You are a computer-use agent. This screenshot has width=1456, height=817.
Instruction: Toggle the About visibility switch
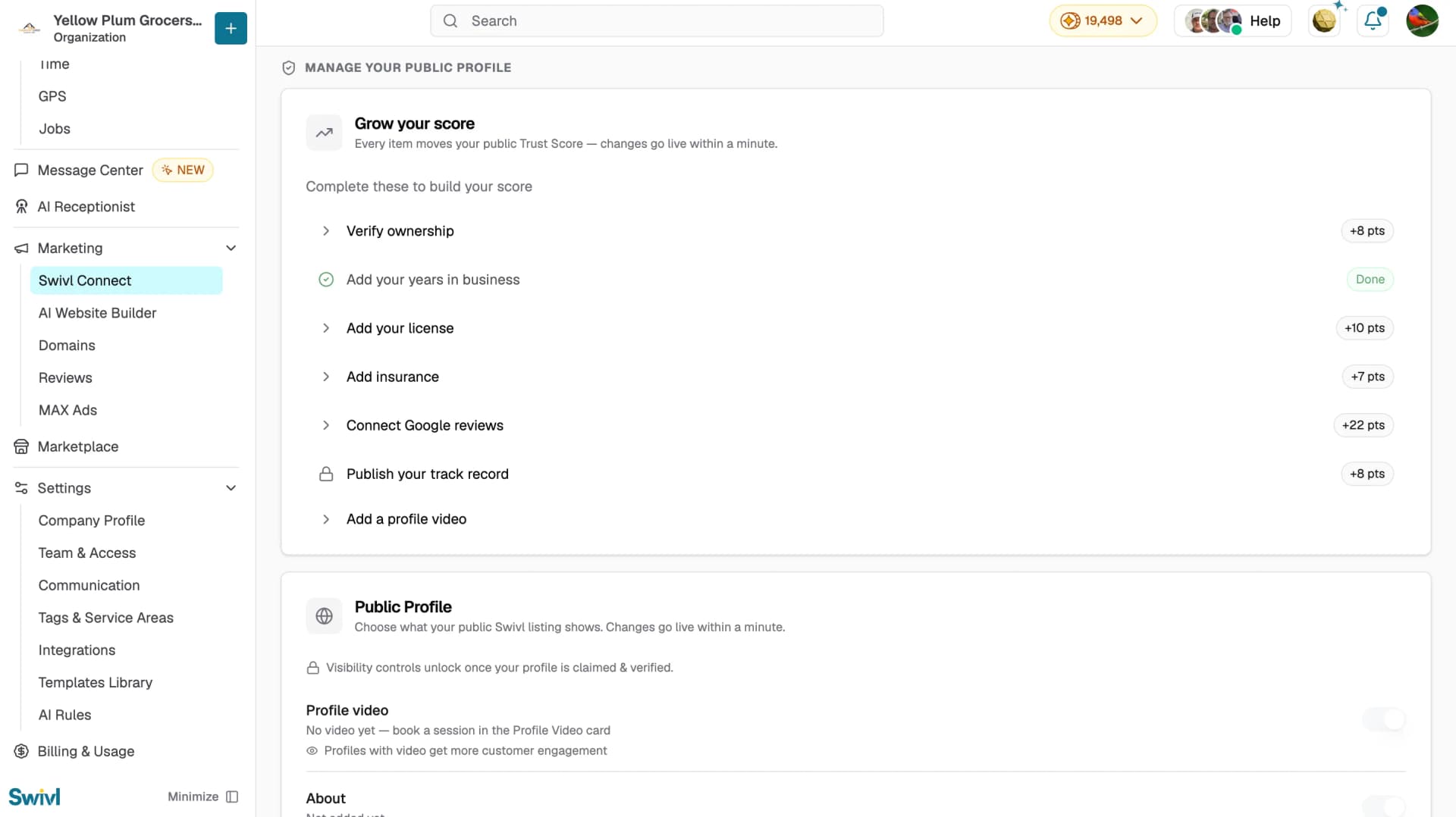1384,806
